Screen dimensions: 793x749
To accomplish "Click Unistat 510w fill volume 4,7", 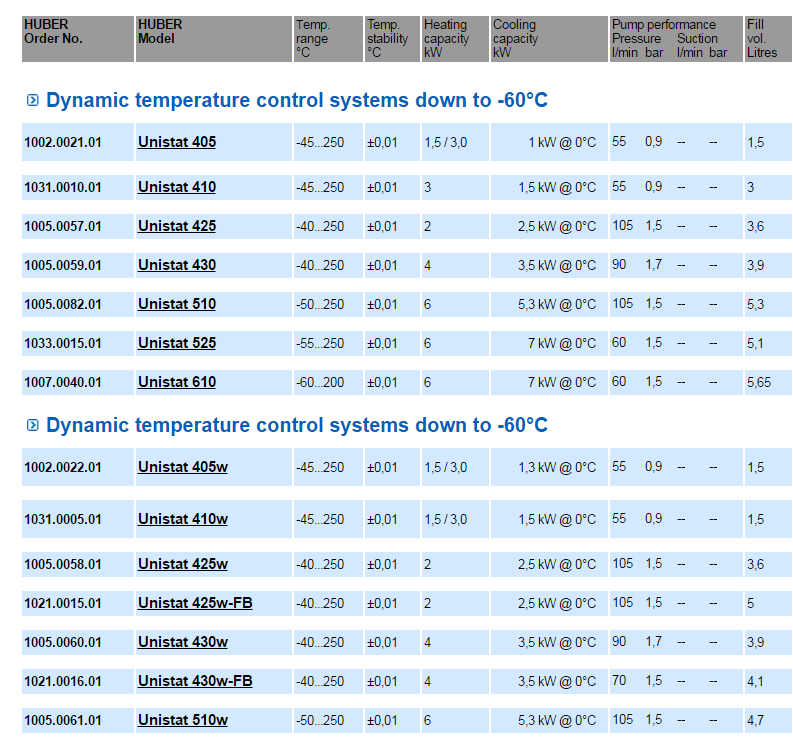I will (x=756, y=720).
